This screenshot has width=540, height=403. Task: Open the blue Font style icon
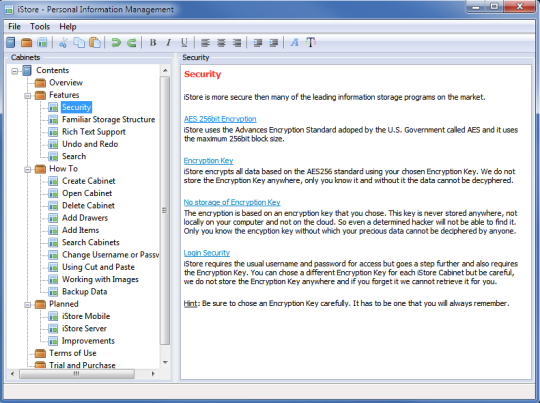[294, 43]
